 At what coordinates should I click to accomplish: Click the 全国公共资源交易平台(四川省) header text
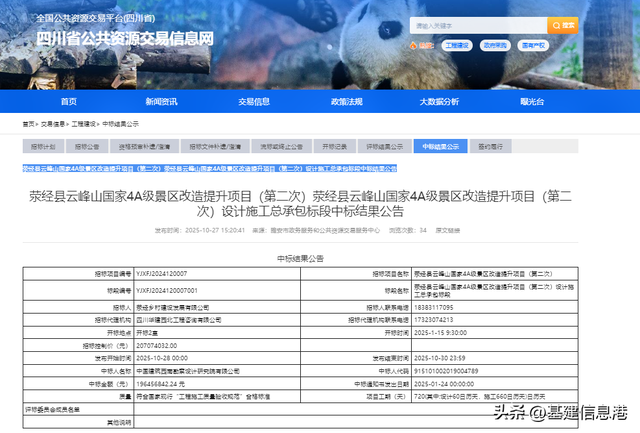(96, 18)
